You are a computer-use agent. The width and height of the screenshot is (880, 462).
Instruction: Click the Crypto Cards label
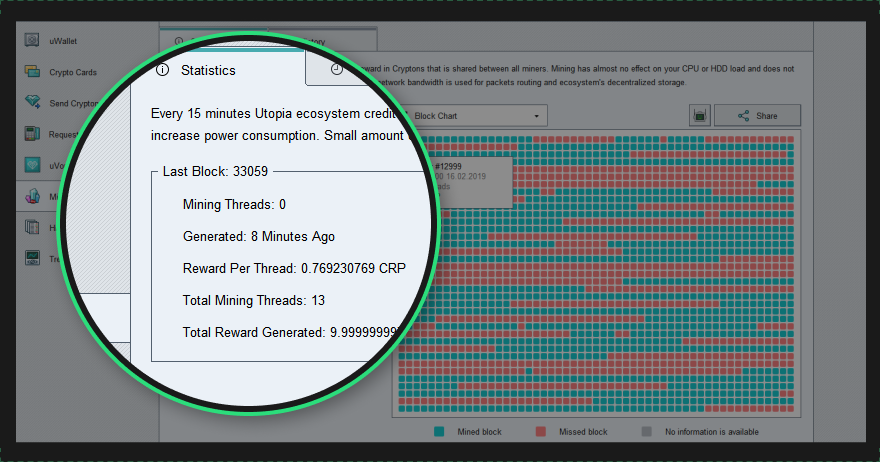[73, 72]
